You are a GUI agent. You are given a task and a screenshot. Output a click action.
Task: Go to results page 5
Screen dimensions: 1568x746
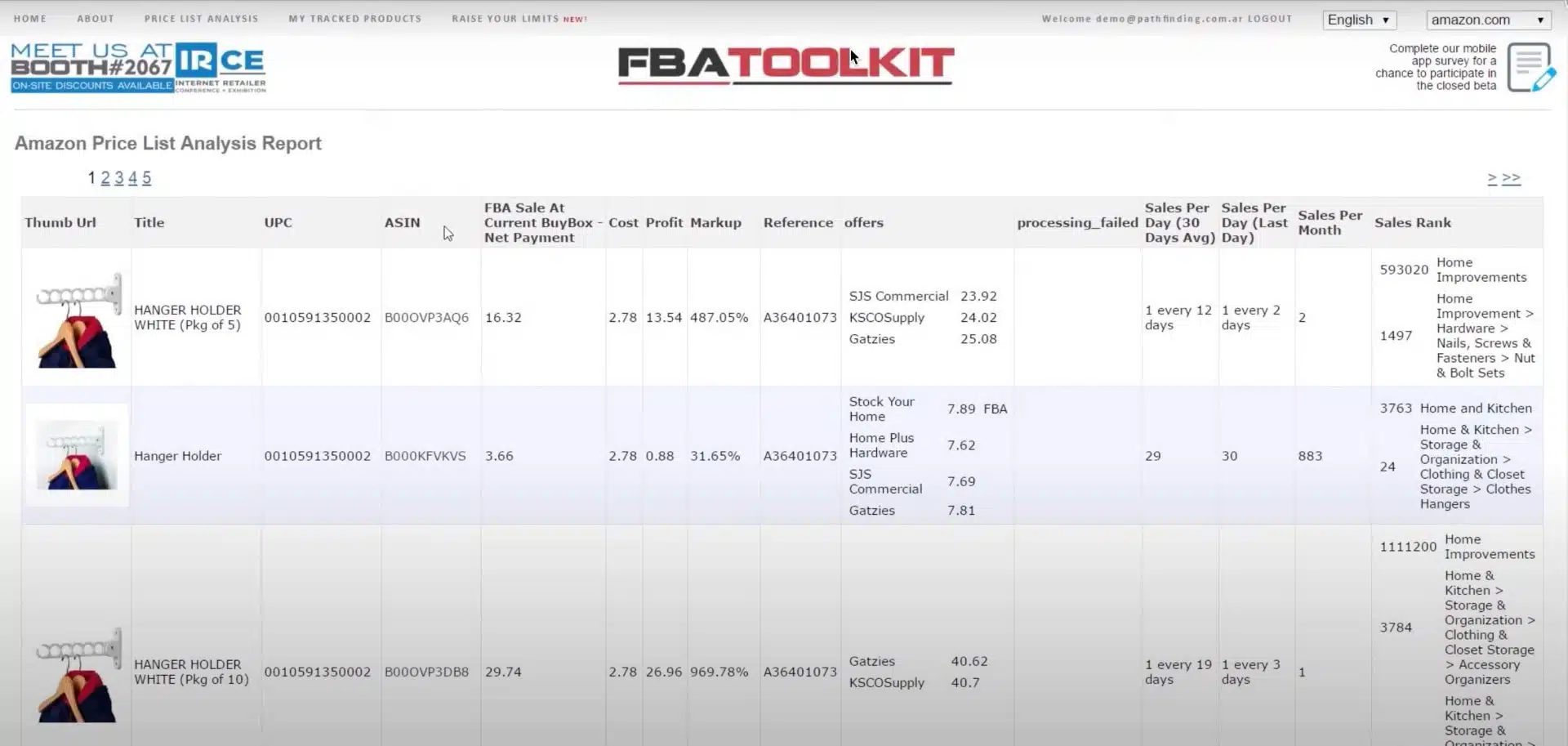[146, 177]
